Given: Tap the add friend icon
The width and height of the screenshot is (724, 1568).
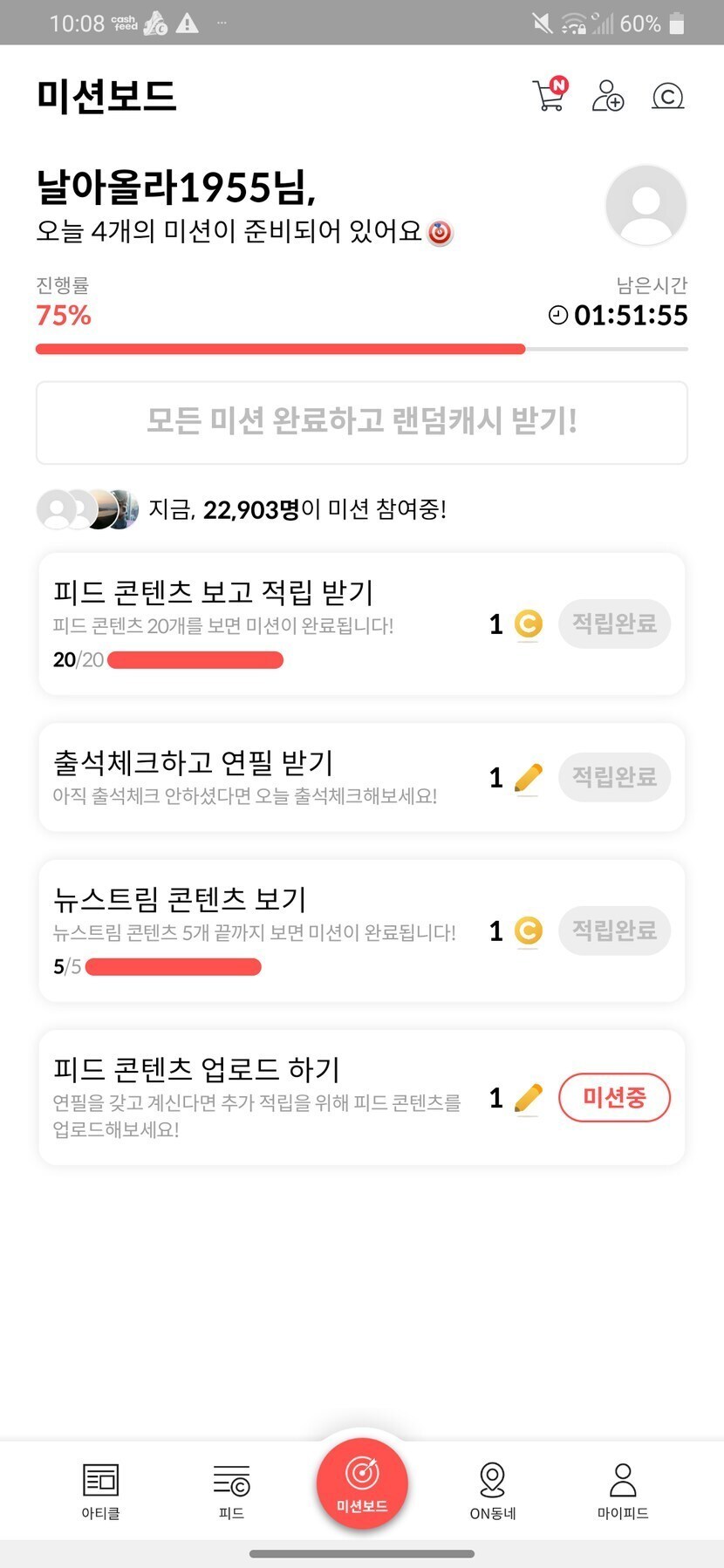Looking at the screenshot, I should coord(607,95).
